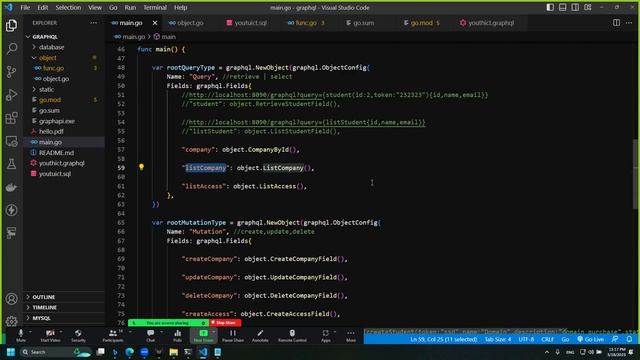The height and width of the screenshot is (360, 640).
Task: Click the feedback icon in status bar
Action: [x=615, y=339]
